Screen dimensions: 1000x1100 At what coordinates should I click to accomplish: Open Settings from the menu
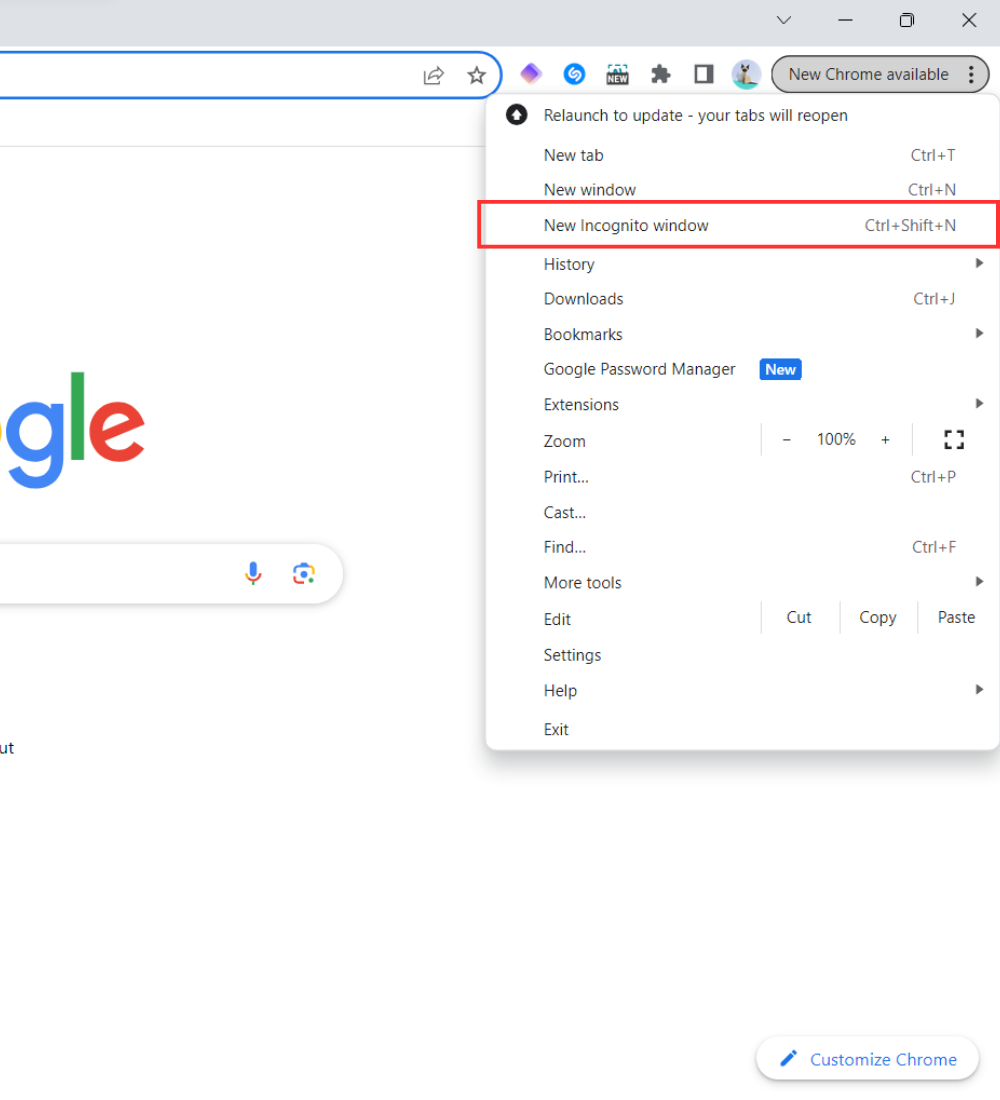tap(742, 655)
